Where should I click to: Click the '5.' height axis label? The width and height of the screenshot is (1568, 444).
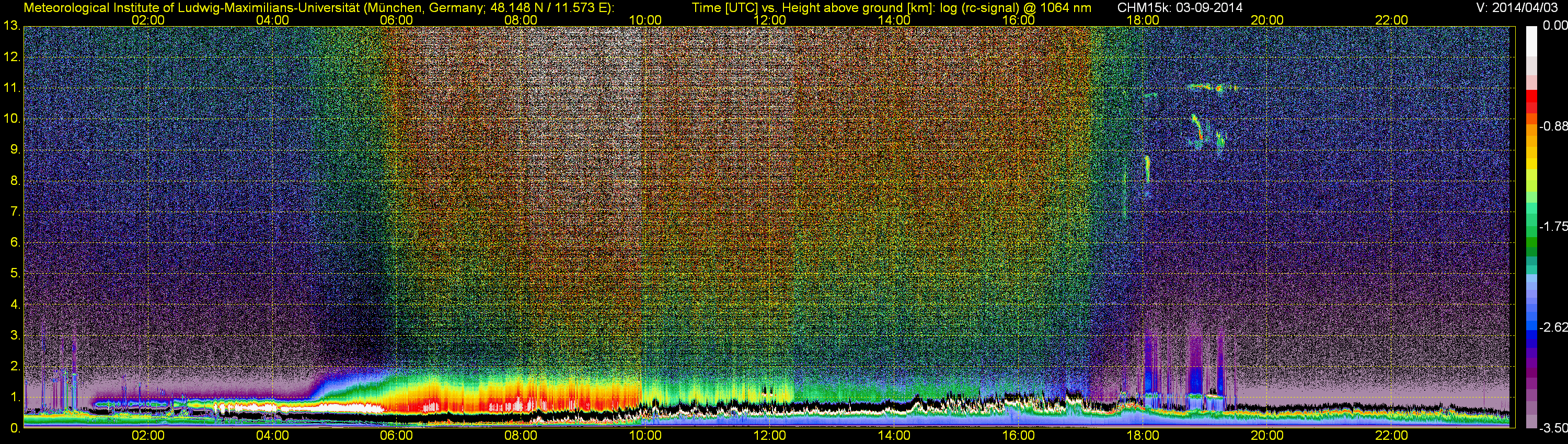(15, 274)
